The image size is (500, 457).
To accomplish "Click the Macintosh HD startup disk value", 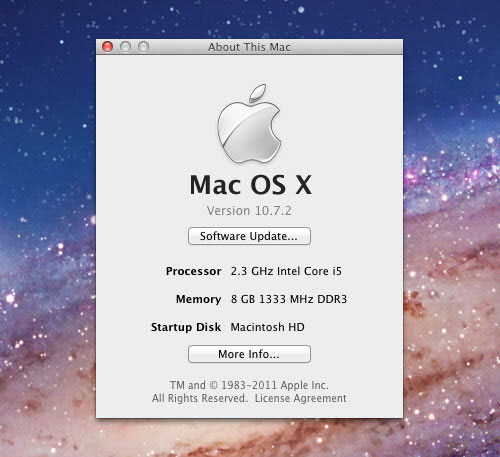I will 267,327.
